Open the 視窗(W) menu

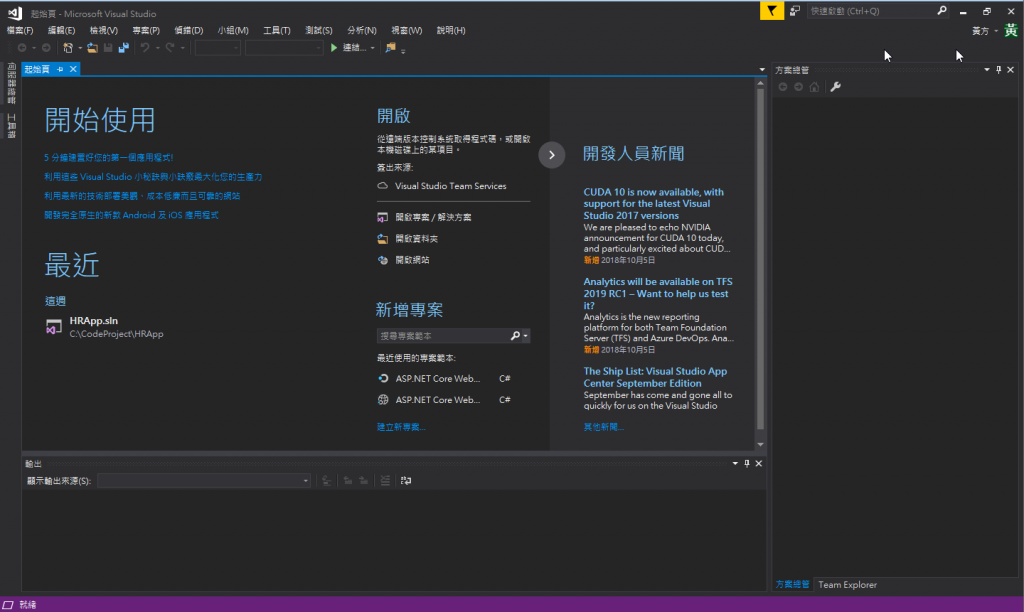(x=406, y=31)
